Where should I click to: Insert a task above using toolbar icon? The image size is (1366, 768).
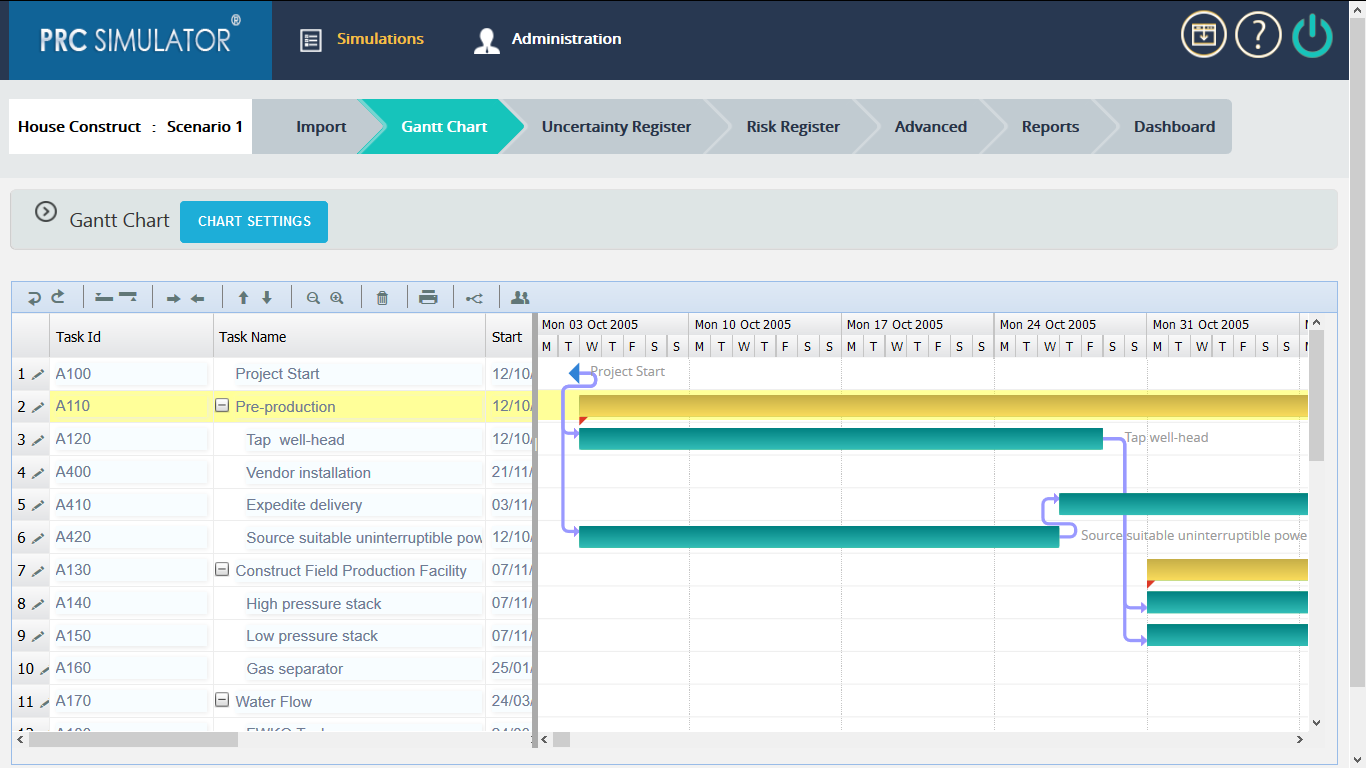[104, 297]
